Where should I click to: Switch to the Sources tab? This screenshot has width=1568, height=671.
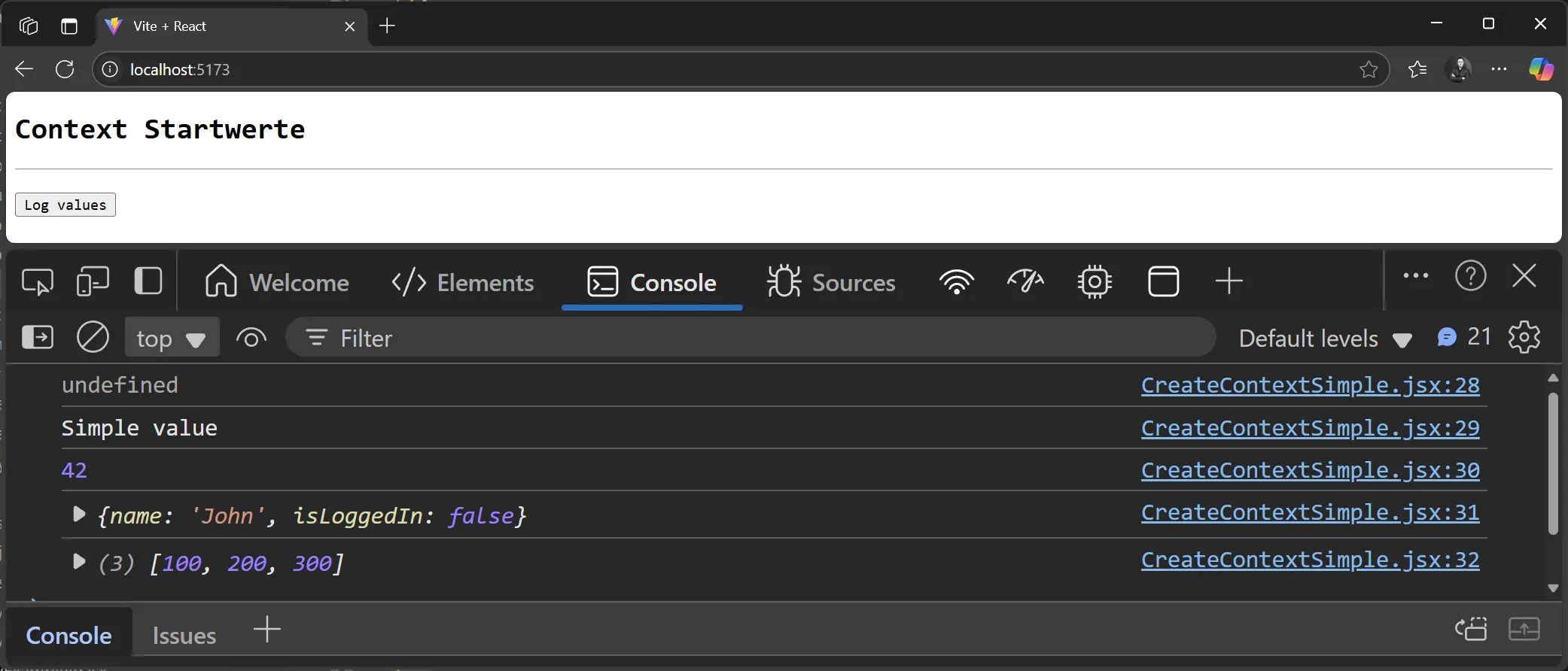[x=831, y=282]
